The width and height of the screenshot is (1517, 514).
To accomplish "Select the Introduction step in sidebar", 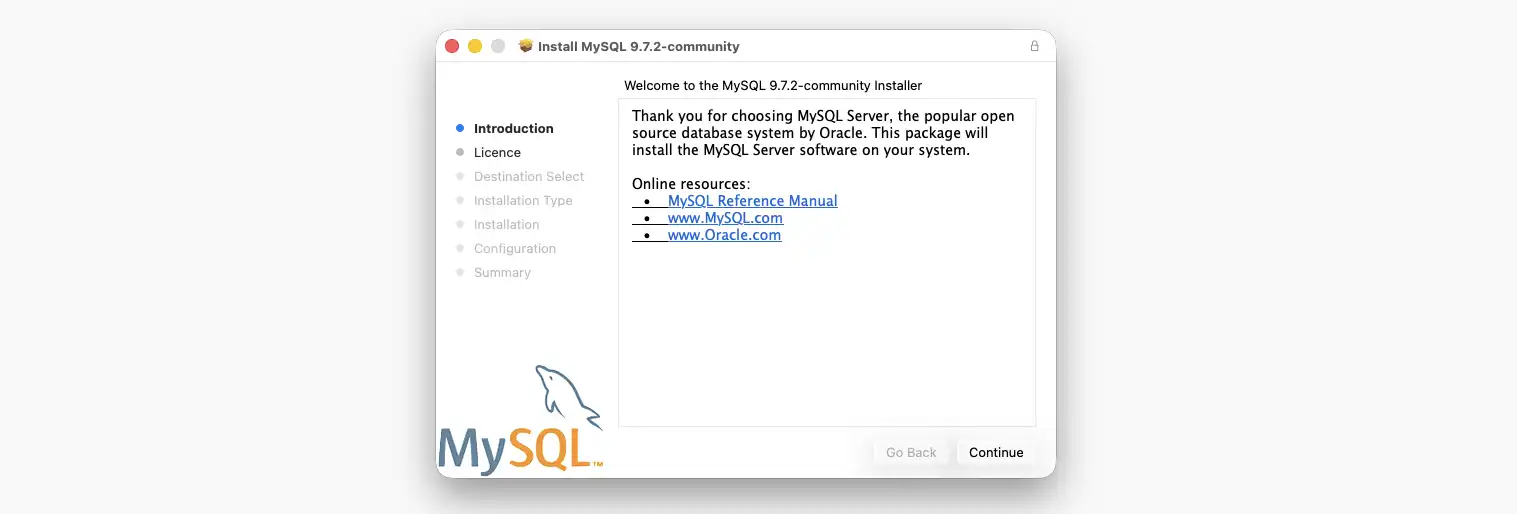I will click(513, 128).
